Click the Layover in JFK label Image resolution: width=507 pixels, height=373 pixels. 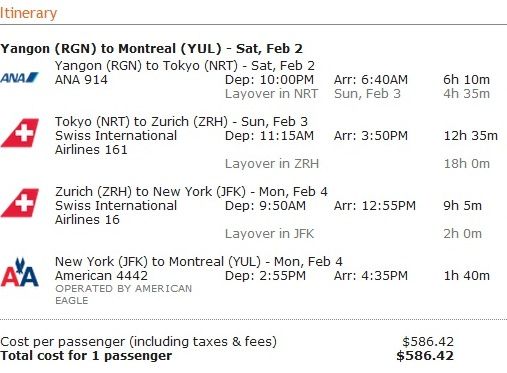269,234
